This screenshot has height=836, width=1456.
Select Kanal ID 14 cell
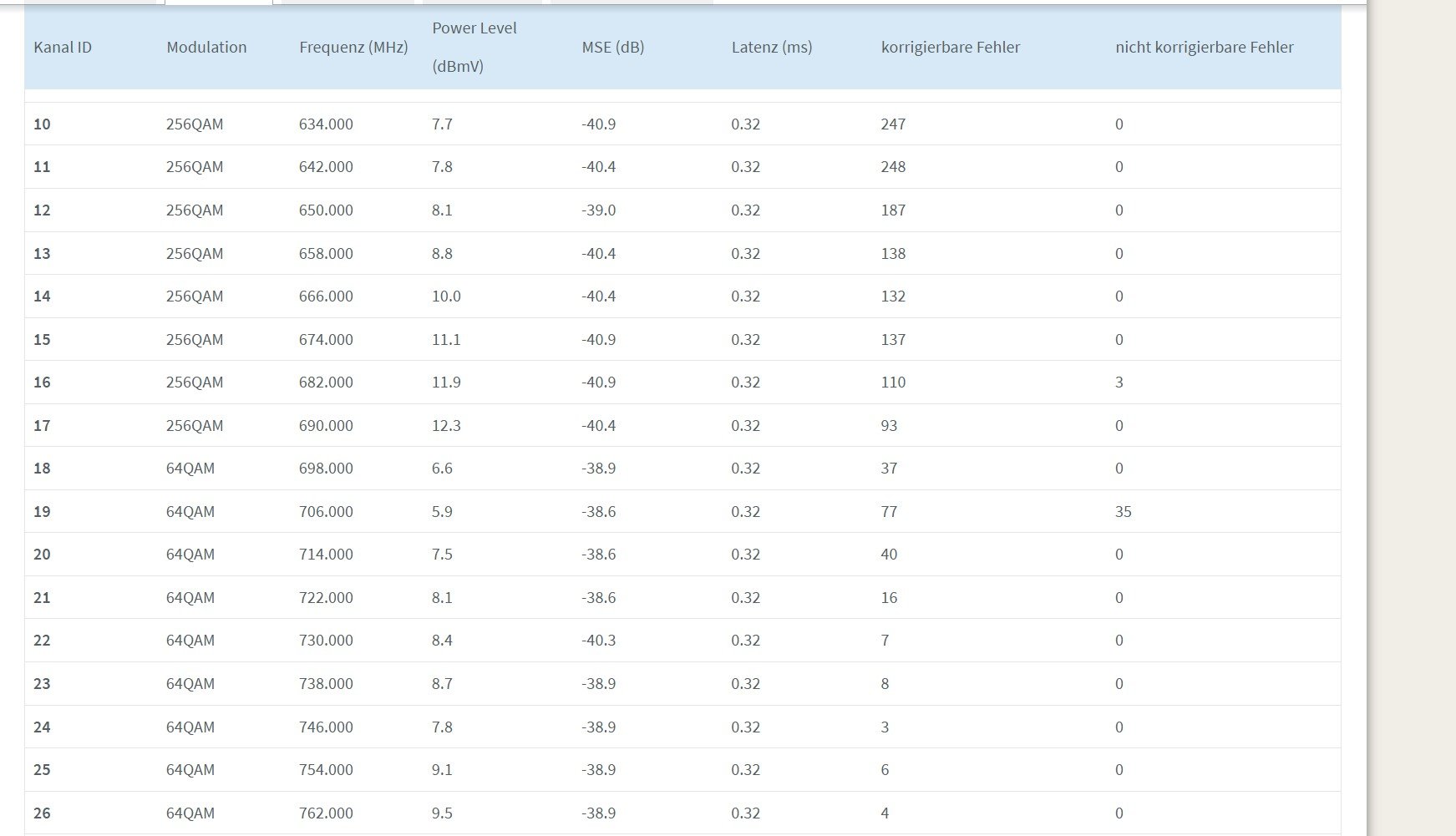tap(42, 296)
